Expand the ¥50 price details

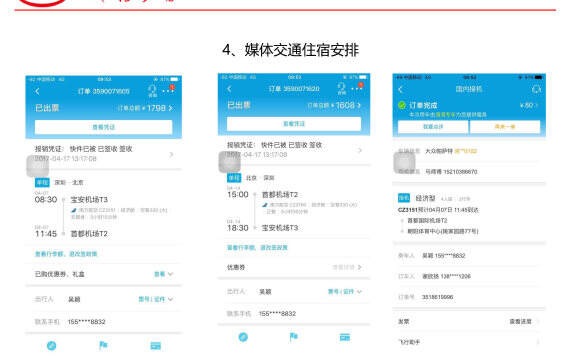[x=529, y=105]
